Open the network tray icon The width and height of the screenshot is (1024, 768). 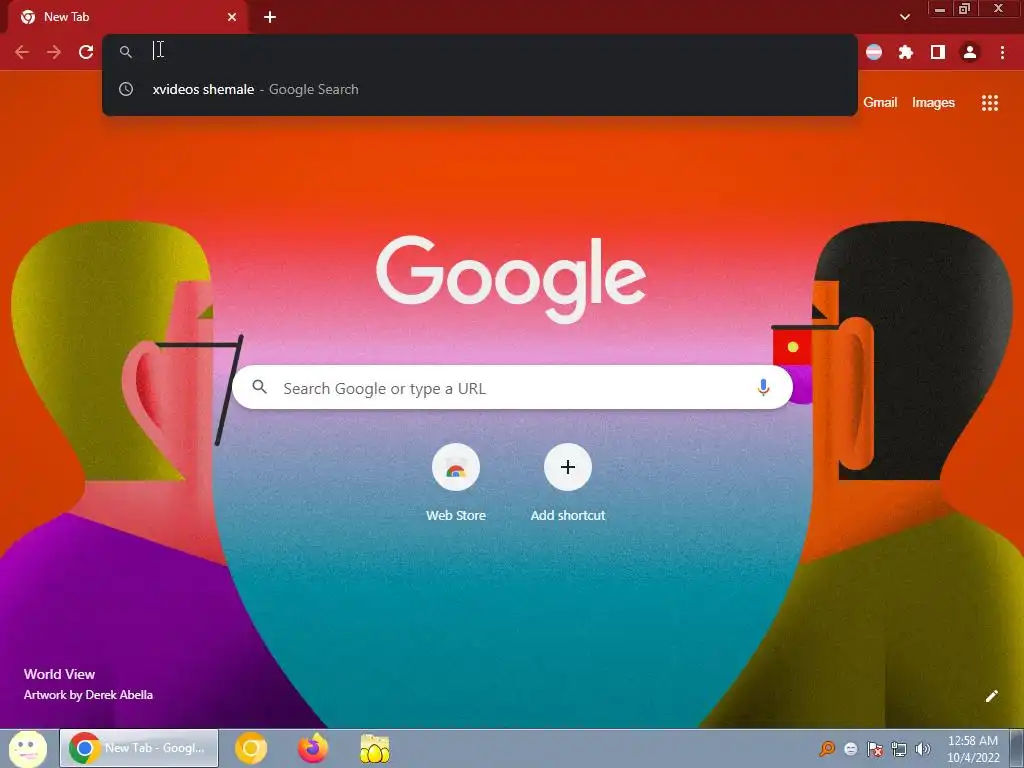point(899,749)
